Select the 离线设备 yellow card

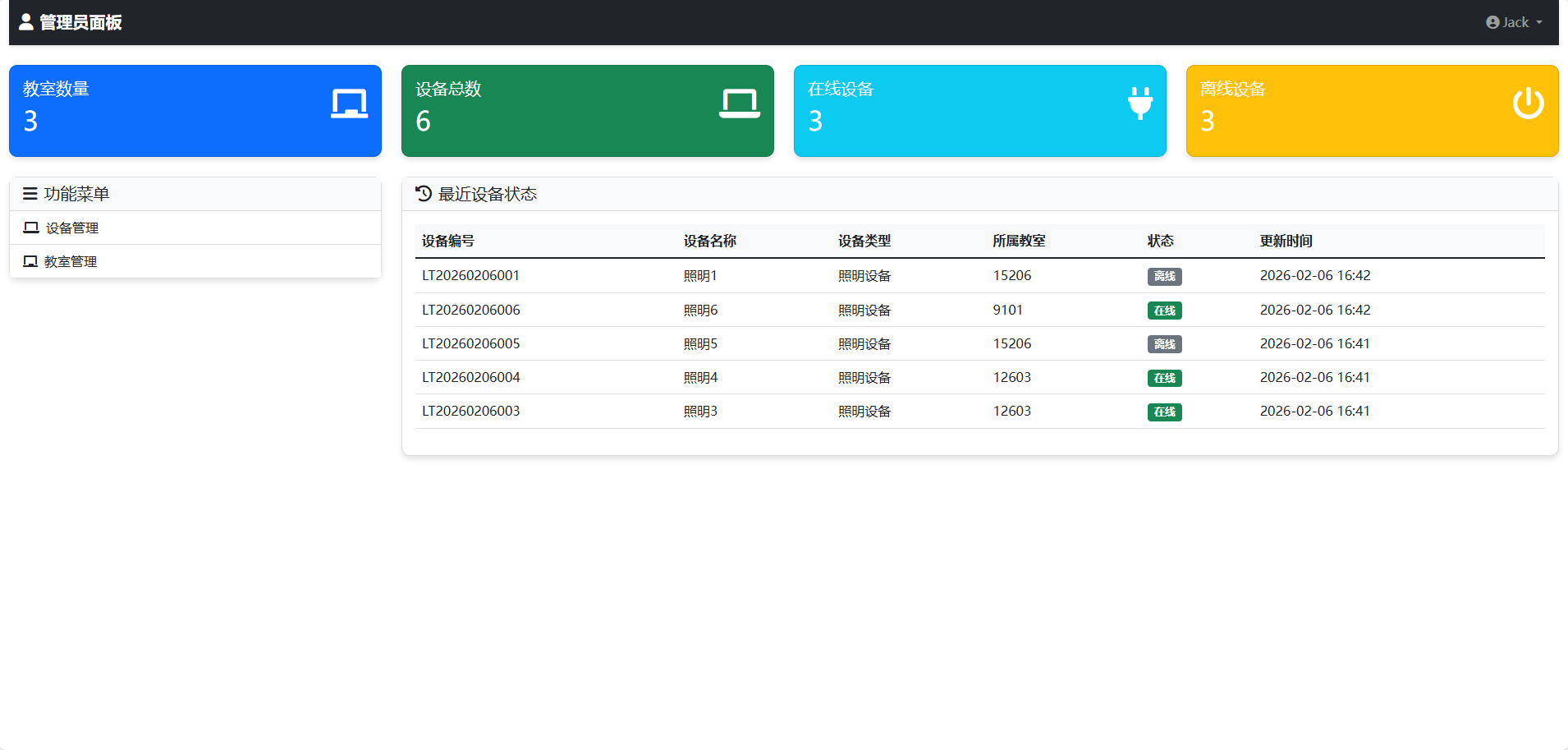coord(1373,111)
